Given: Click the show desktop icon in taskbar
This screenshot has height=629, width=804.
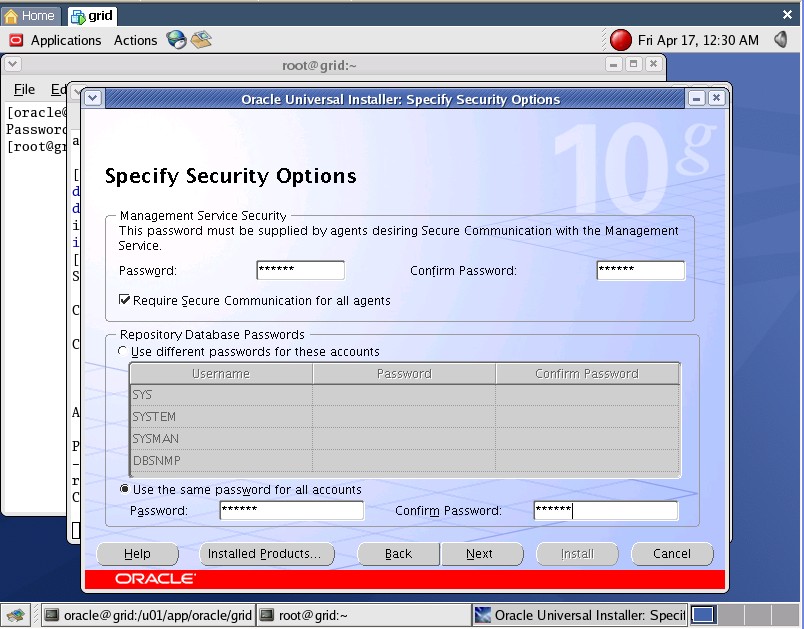Looking at the screenshot, I should (x=15, y=615).
